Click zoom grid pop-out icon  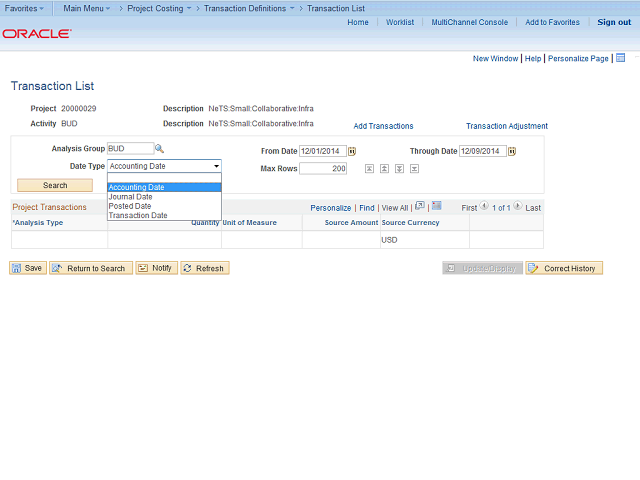tap(420, 206)
